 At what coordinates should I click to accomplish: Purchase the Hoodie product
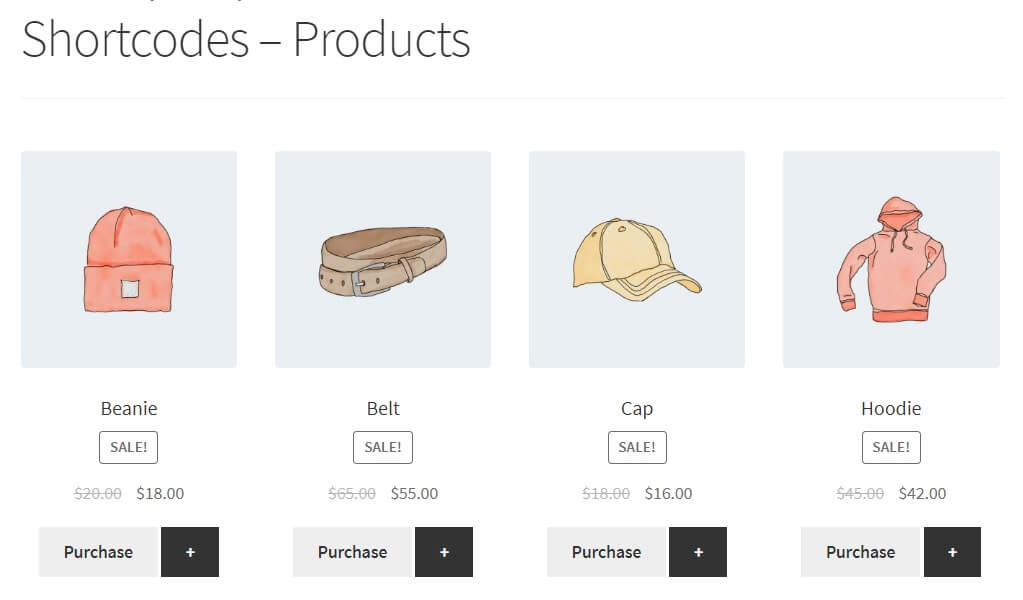861,552
